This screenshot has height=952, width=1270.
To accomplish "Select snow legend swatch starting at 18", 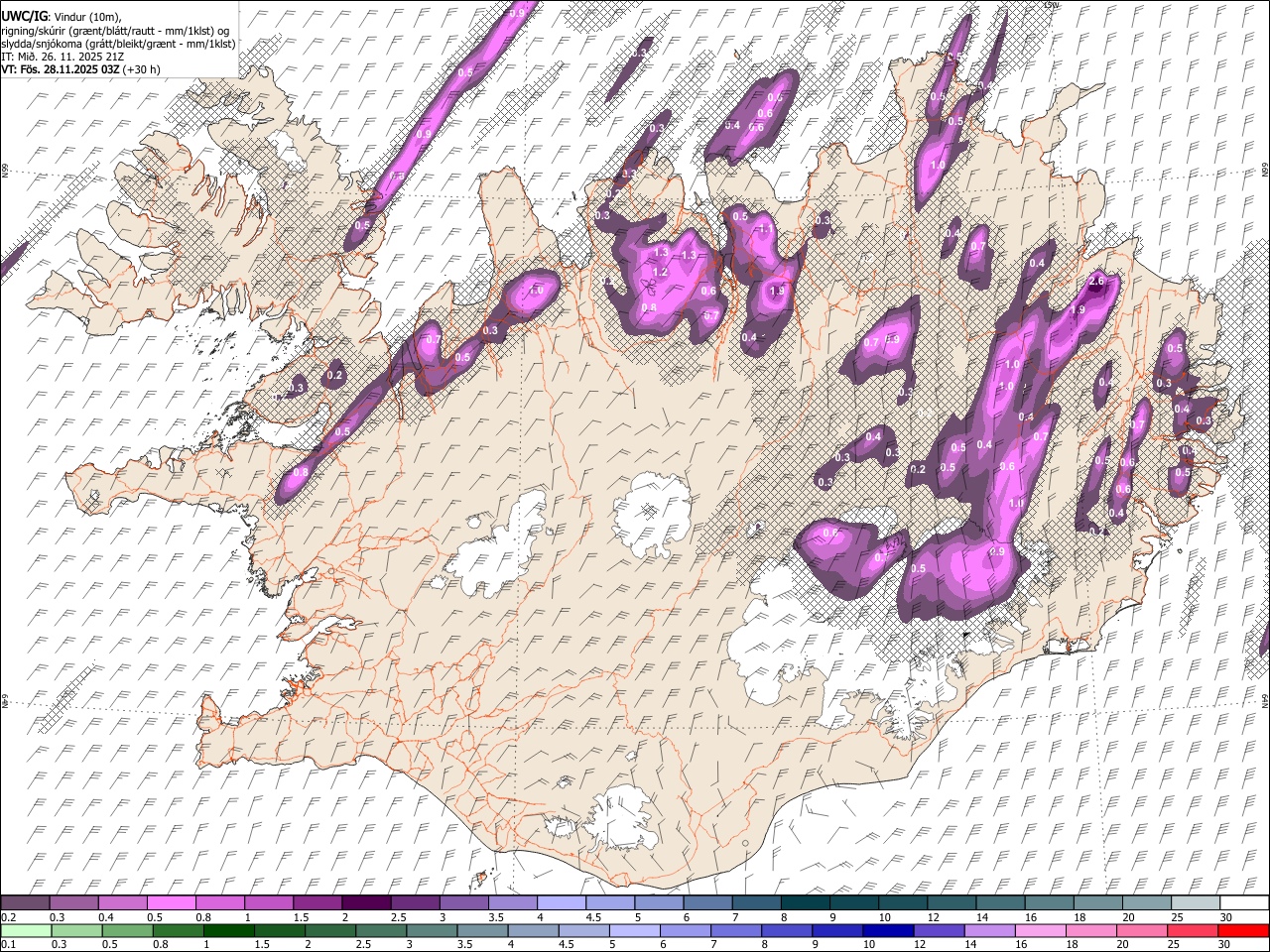I will click(x=1097, y=902).
